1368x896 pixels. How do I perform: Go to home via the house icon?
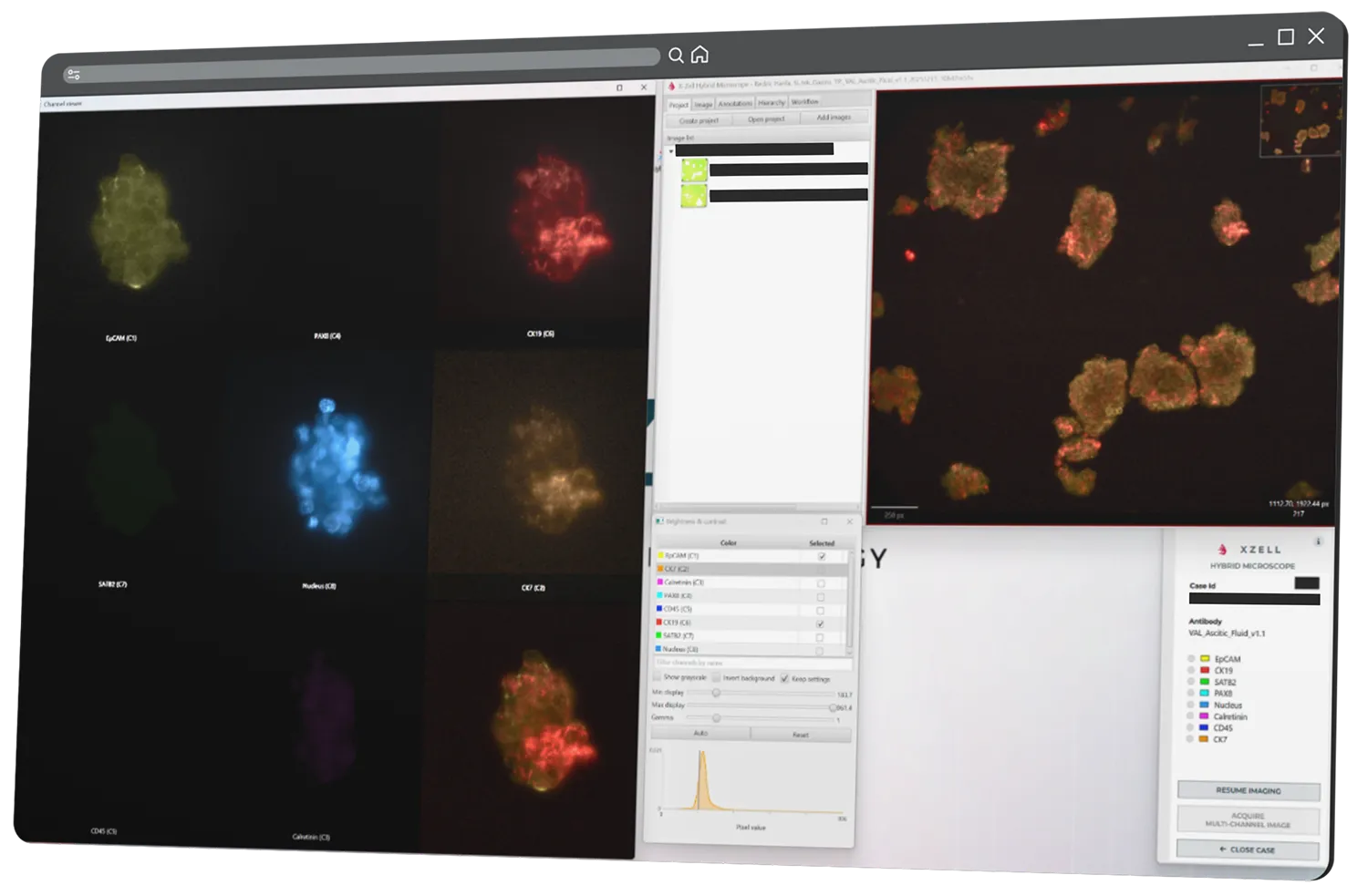(x=700, y=55)
